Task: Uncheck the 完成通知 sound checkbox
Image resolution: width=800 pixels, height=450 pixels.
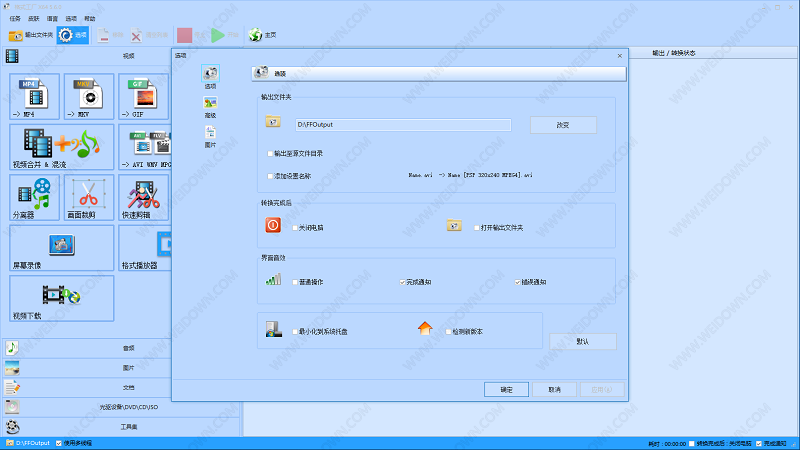Action: pyautogui.click(x=403, y=282)
